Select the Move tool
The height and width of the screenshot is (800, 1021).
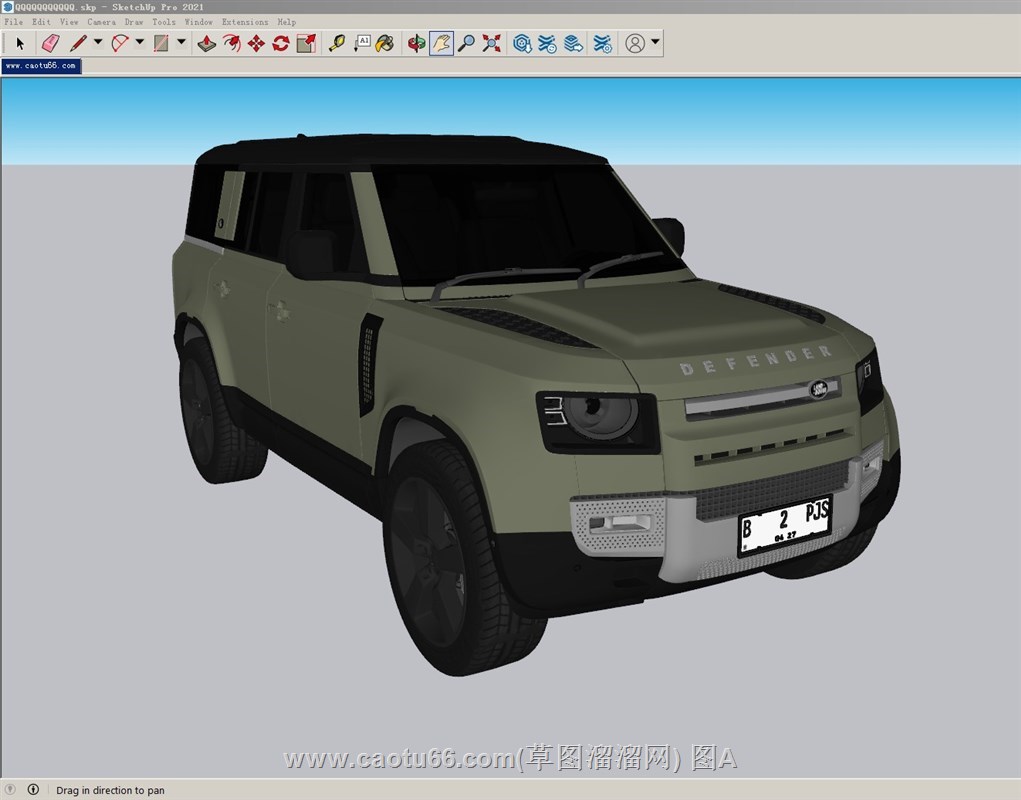[257, 44]
